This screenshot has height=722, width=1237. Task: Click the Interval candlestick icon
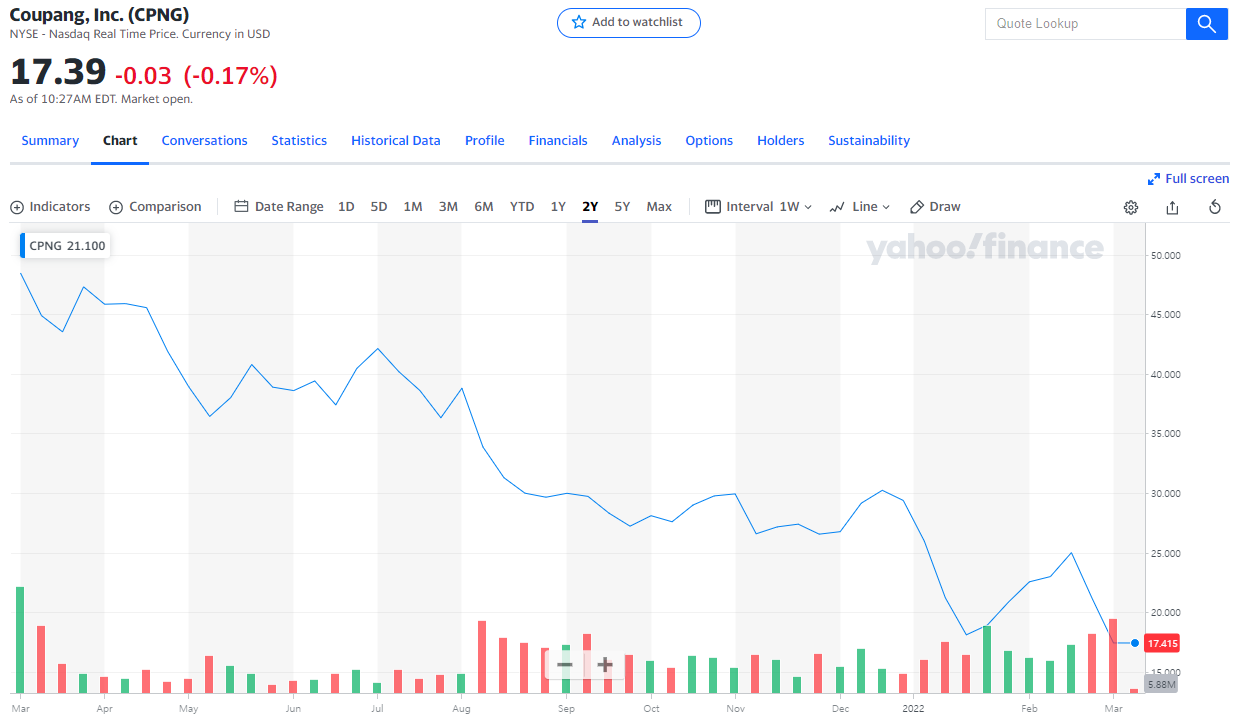point(713,207)
